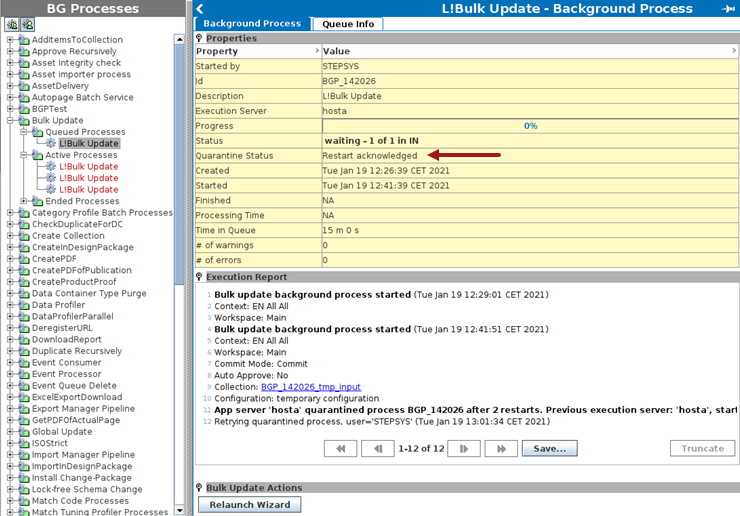This screenshot has height=516, width=740.
Task: Collapse the Execution Report section
Action: 199,277
